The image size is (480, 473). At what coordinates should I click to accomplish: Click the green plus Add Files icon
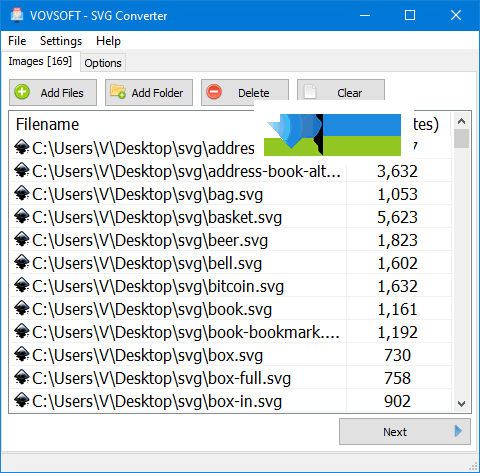pos(22,92)
